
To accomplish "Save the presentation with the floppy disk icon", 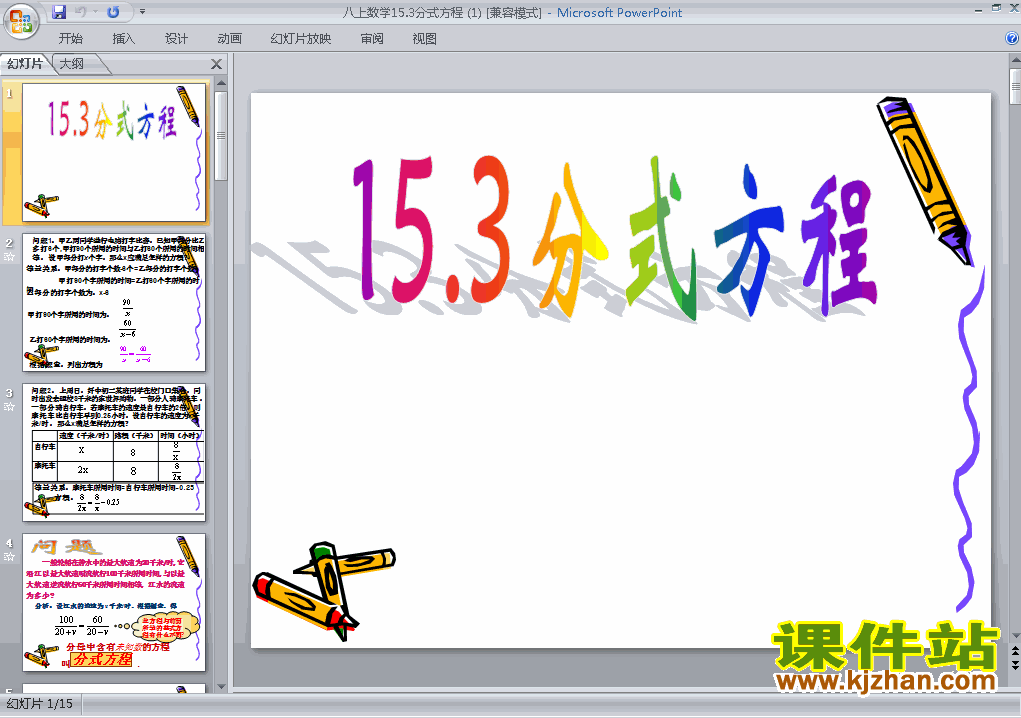I will pos(59,12).
